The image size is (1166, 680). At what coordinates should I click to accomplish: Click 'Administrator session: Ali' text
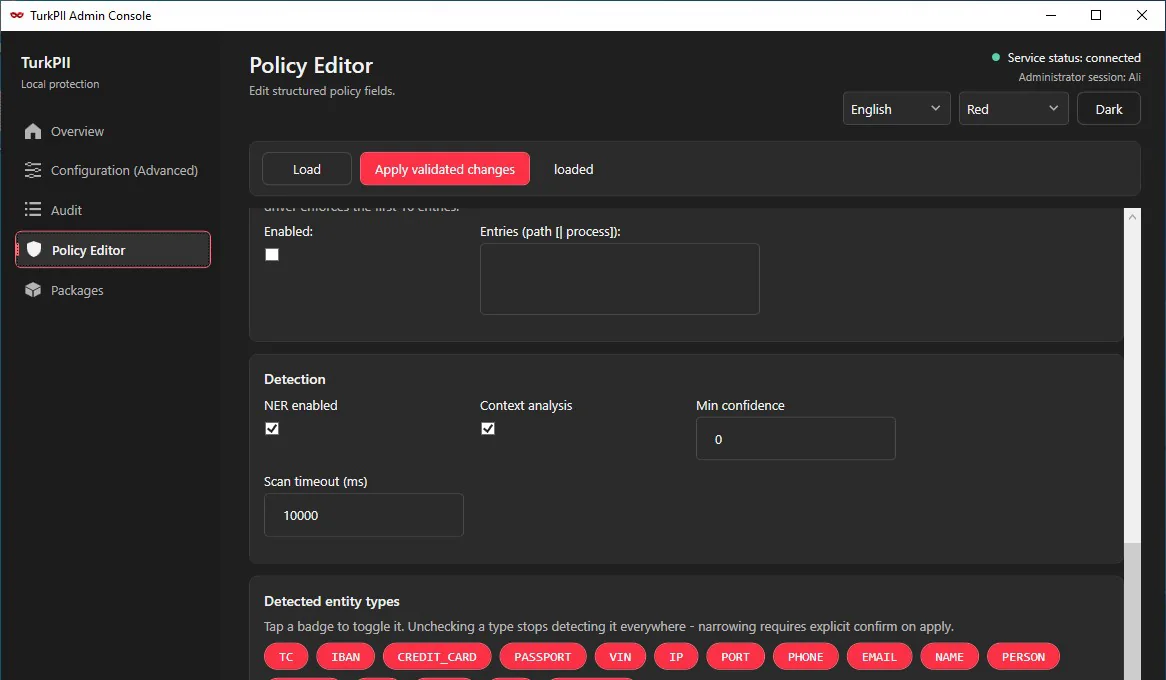click(x=1079, y=77)
